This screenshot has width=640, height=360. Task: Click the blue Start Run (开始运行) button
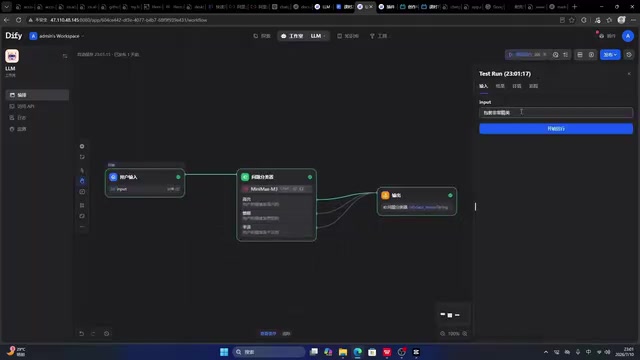556,129
